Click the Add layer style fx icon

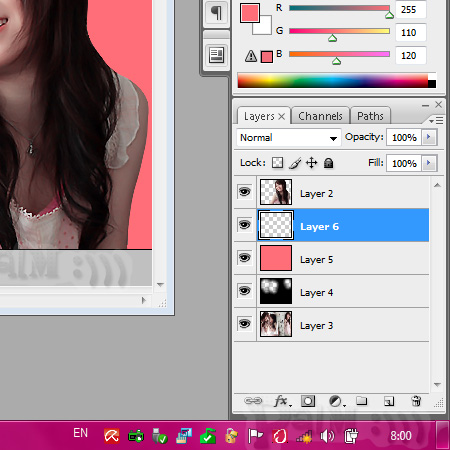(282, 401)
